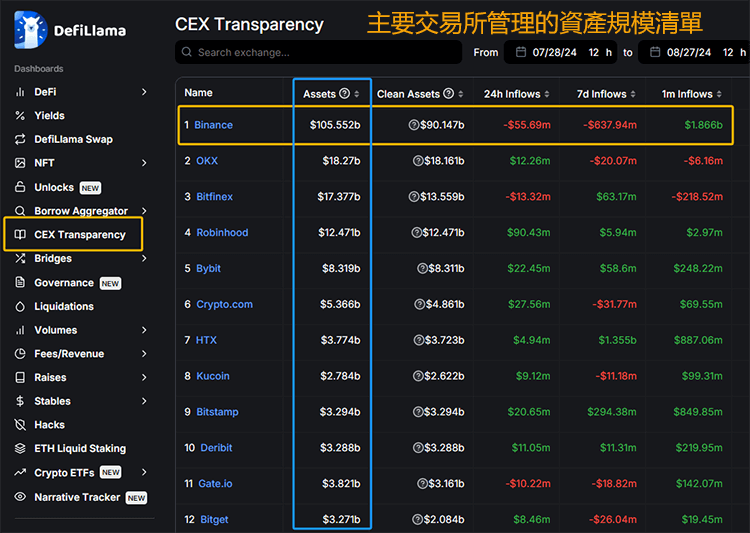The width and height of the screenshot is (750, 533).
Task: Click the Narrative Tracker eye icon
Action: click(20, 497)
